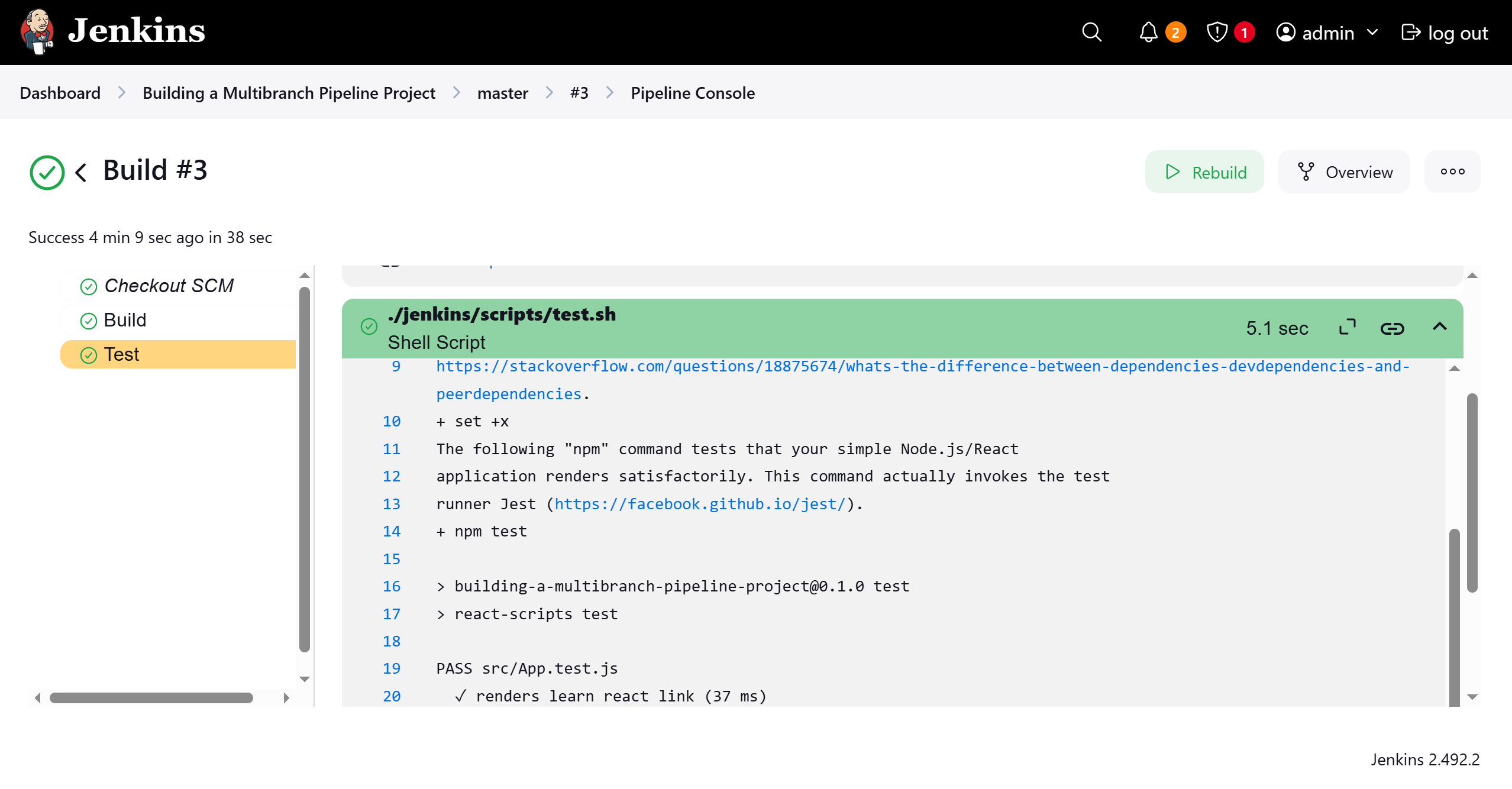Click the Build stage success icon

[x=89, y=321]
